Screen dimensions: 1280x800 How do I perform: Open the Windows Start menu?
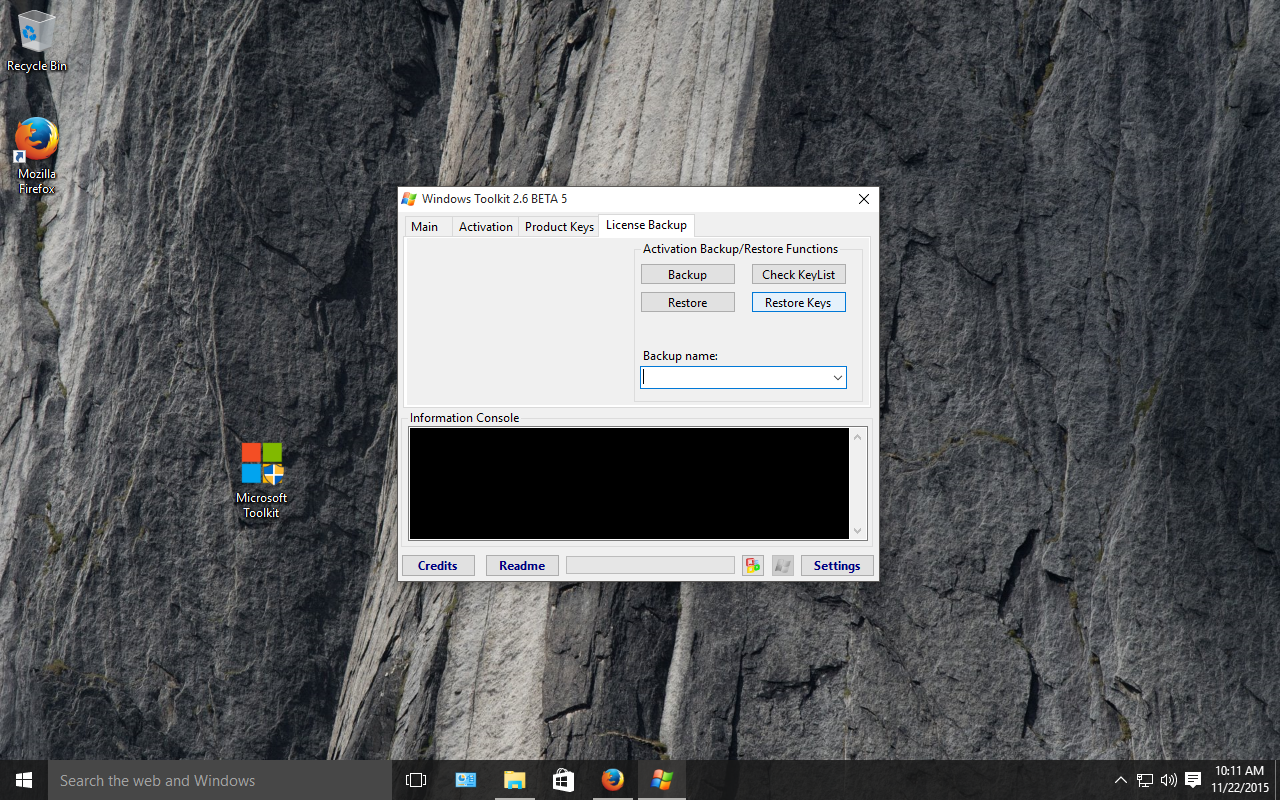point(24,780)
